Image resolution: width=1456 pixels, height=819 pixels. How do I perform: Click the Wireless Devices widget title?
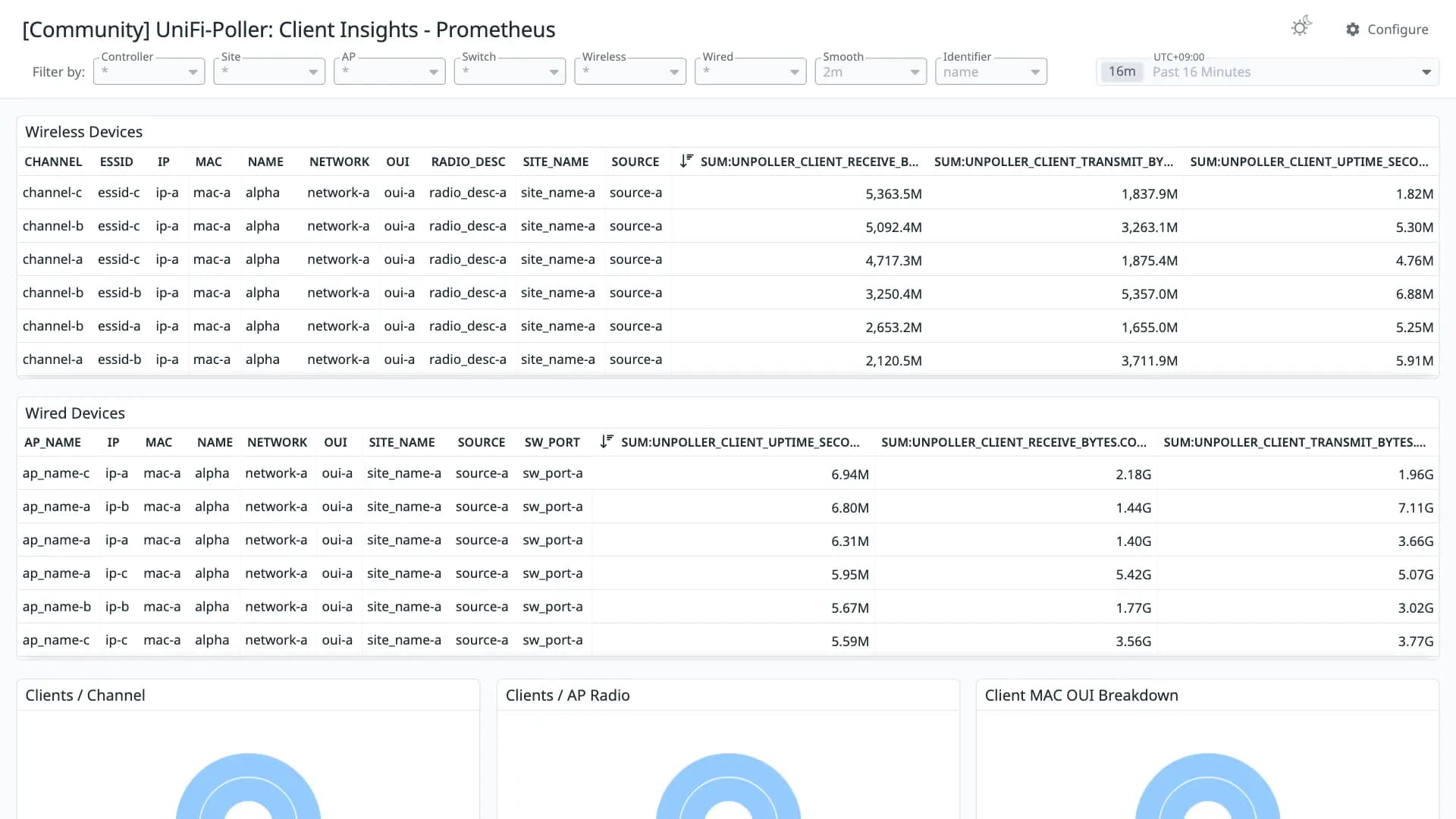click(x=83, y=132)
